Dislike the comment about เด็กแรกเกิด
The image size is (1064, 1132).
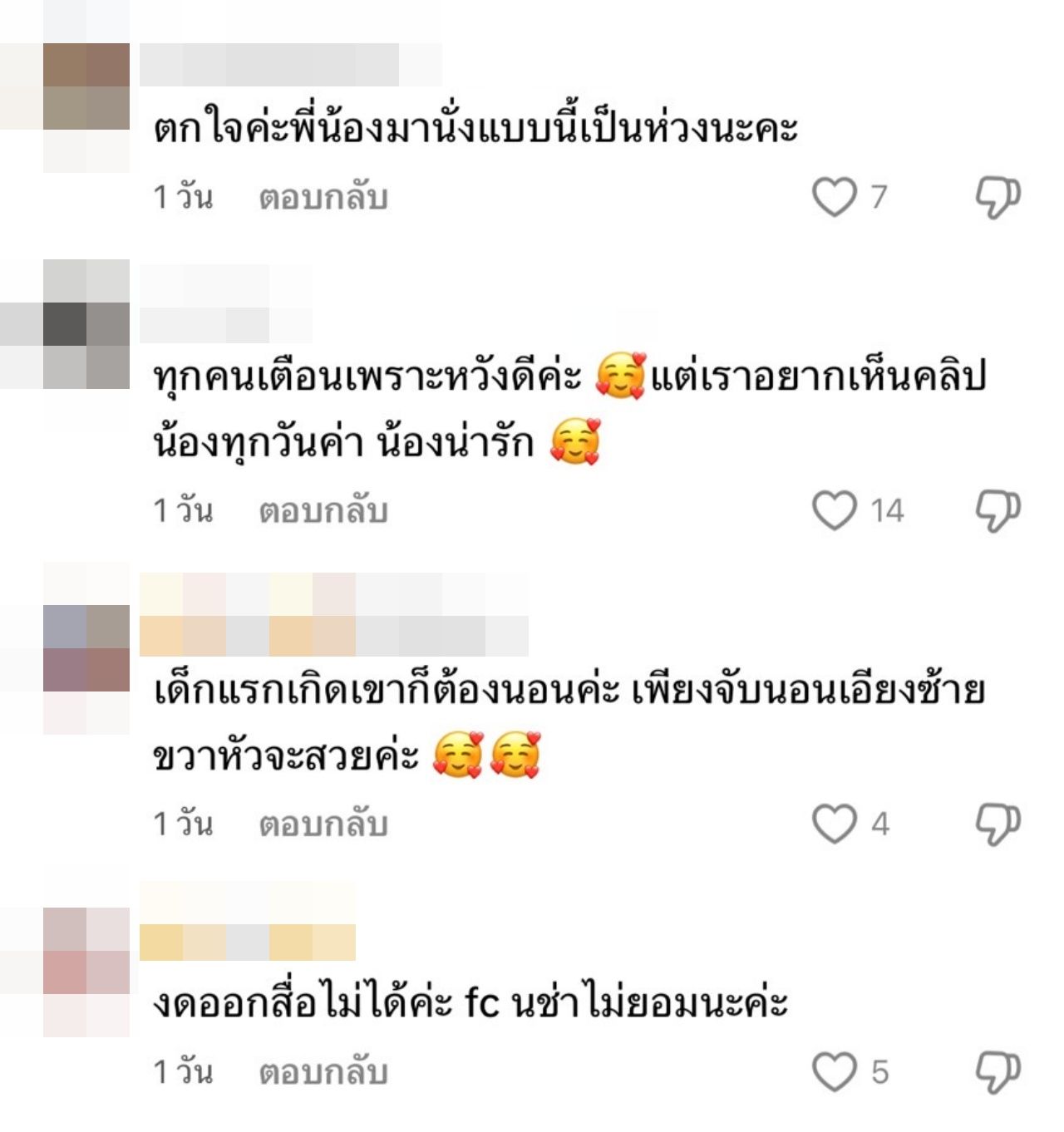pos(997,824)
